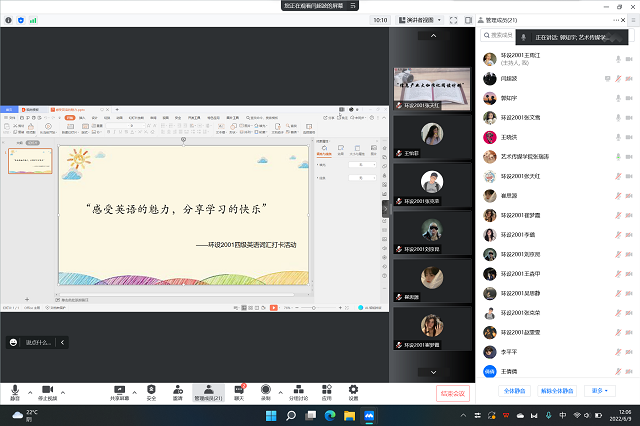Toggle 环设2001王森甲 camera icon
This screenshot has height=426, width=640.
tap(629, 274)
